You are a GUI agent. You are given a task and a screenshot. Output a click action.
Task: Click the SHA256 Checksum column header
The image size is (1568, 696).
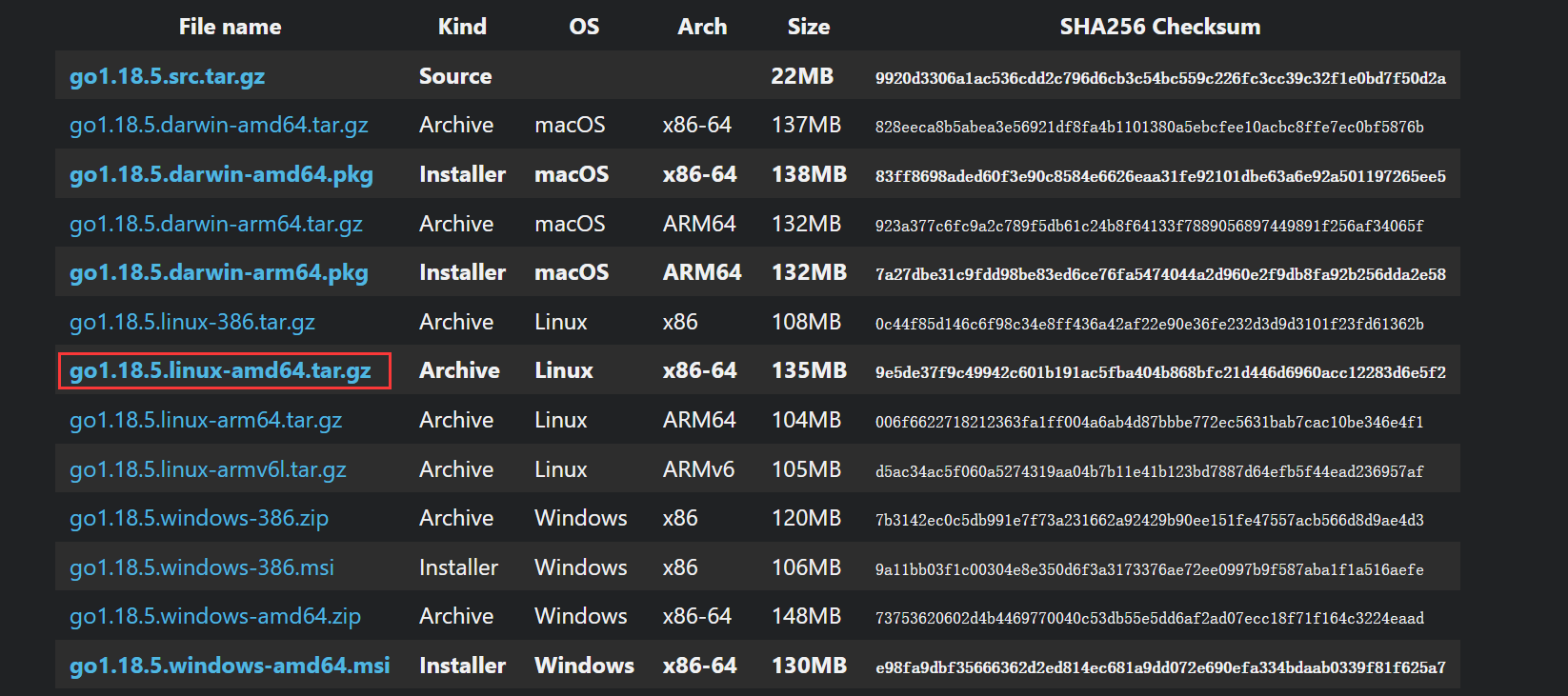click(x=1159, y=27)
